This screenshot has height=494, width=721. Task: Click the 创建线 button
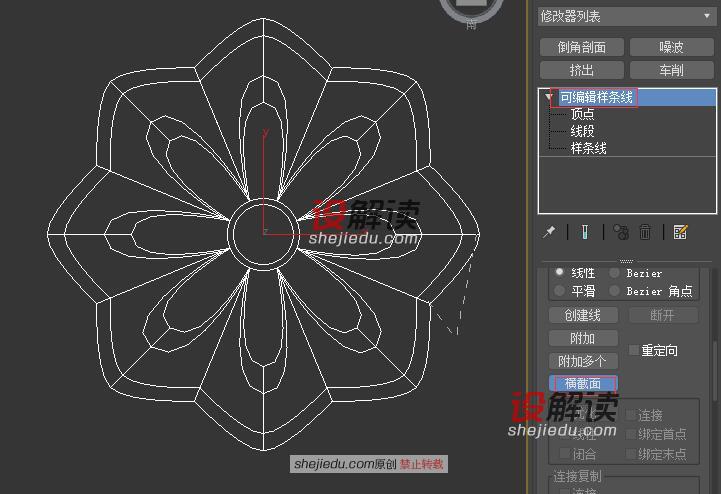tap(583, 315)
